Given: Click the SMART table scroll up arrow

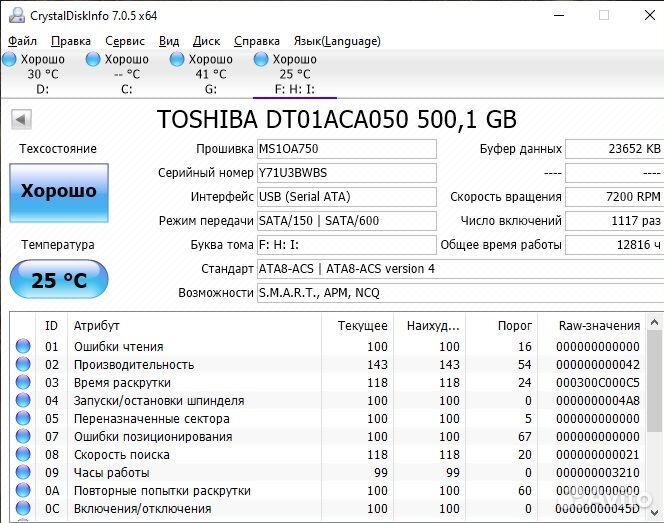Looking at the screenshot, I should (x=654, y=323).
